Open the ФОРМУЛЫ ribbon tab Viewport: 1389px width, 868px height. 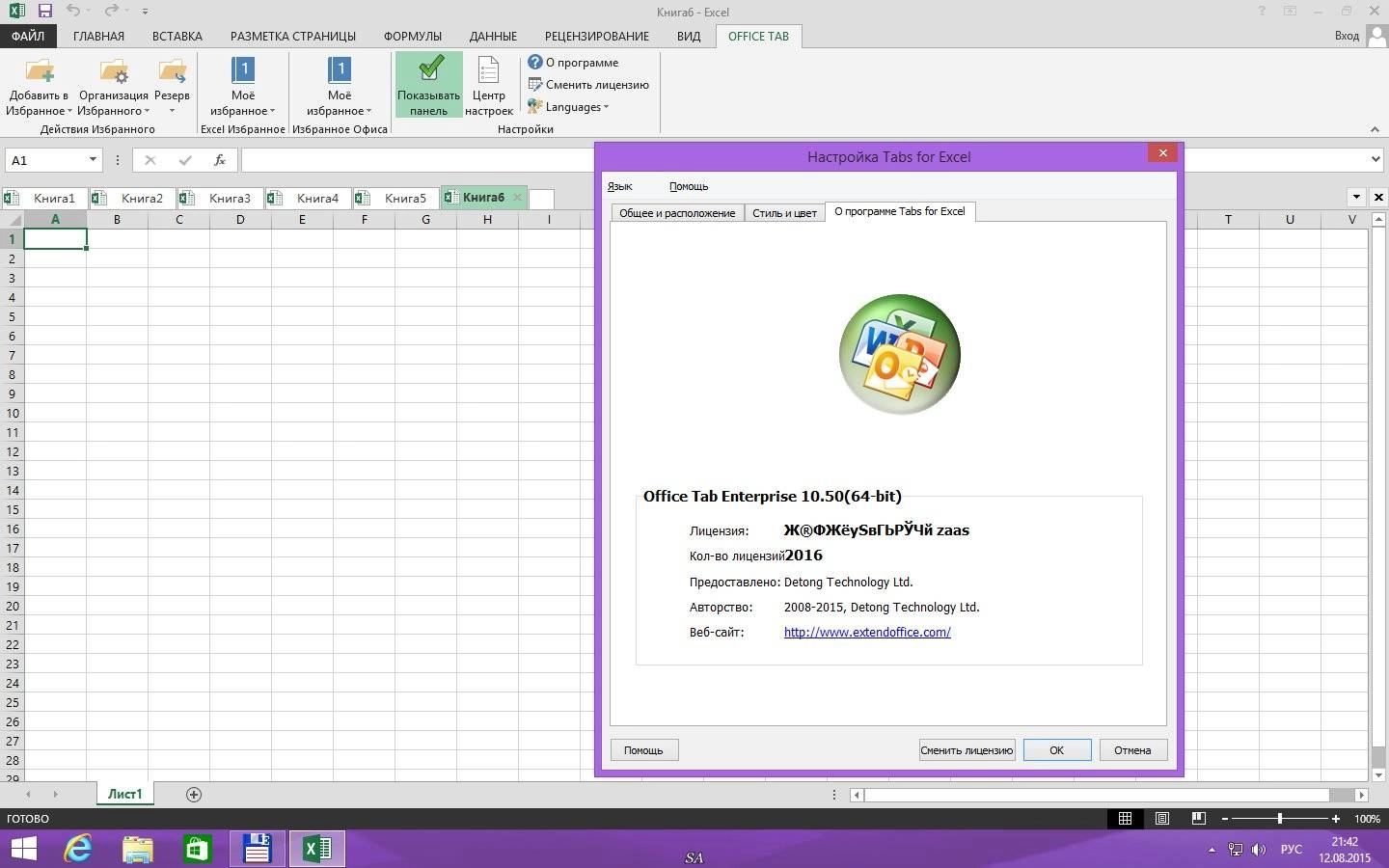click(x=413, y=36)
